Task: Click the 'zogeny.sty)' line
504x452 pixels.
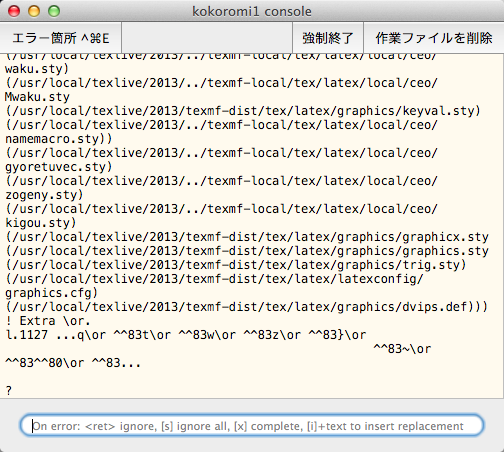Action: point(44,195)
